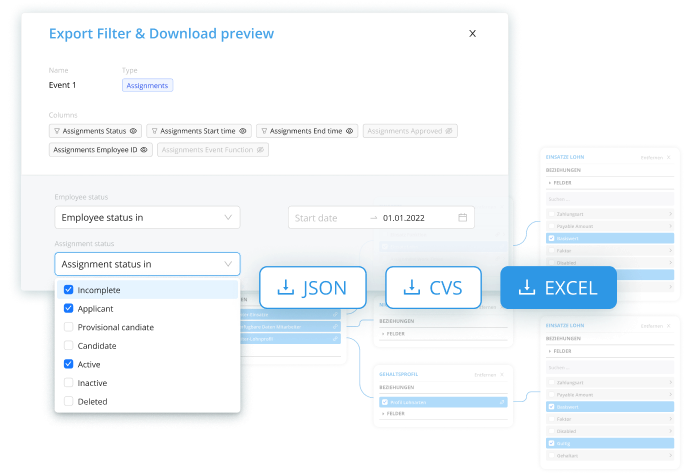The width and height of the screenshot is (700, 475).
Task: Click filter icon on Assignments Status chip
Action: click(57, 131)
